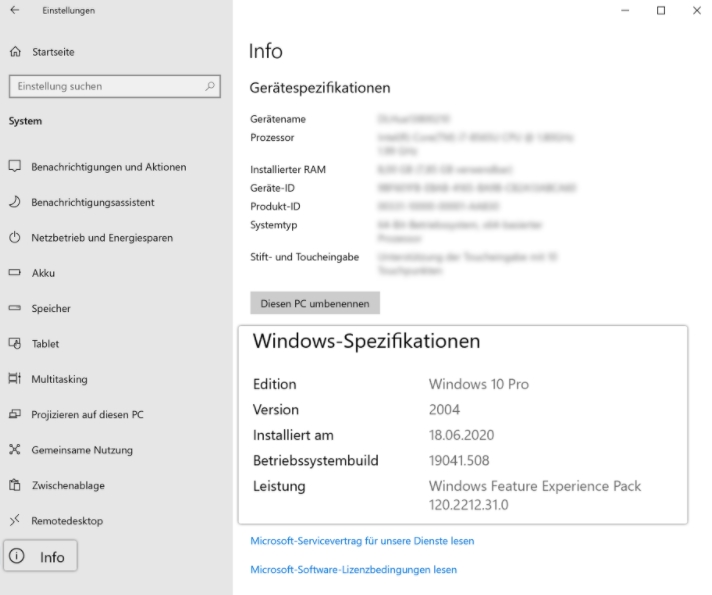This screenshot has width=712, height=595.
Task: Click the version value 2004
Action: (444, 410)
